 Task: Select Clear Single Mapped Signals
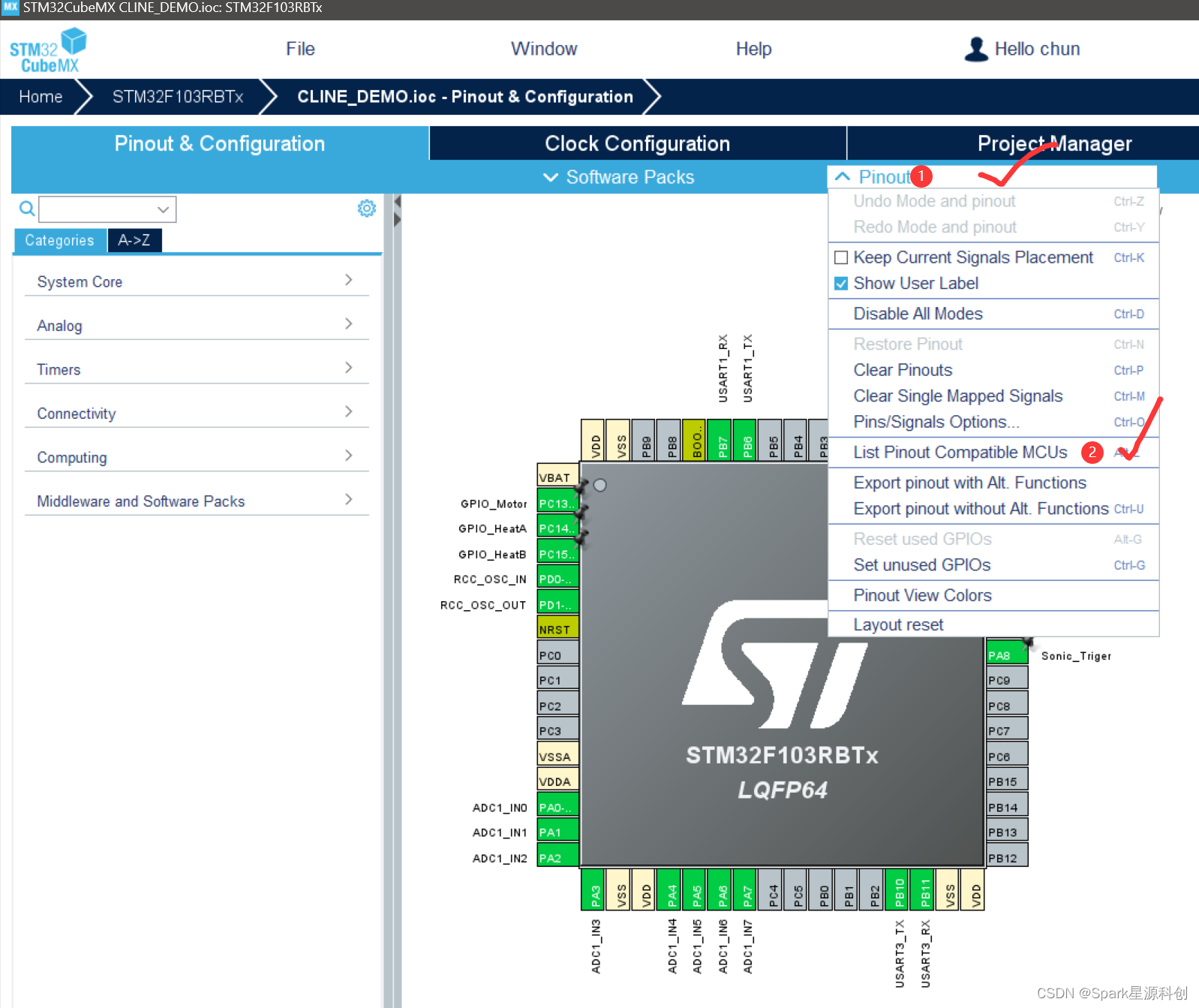coord(993,396)
